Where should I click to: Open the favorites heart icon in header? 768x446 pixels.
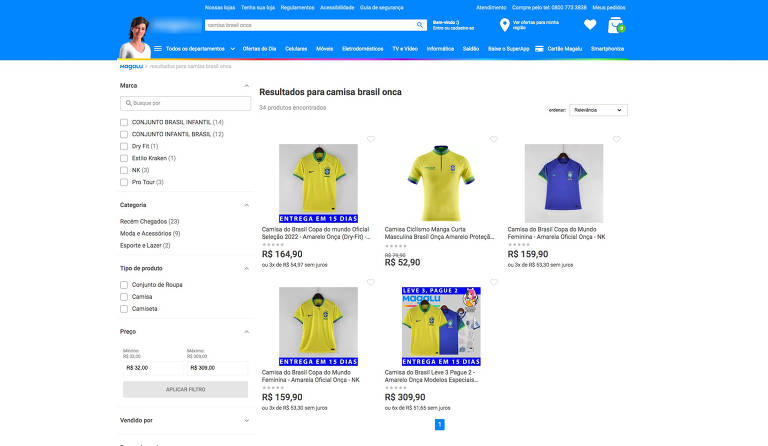click(x=590, y=24)
